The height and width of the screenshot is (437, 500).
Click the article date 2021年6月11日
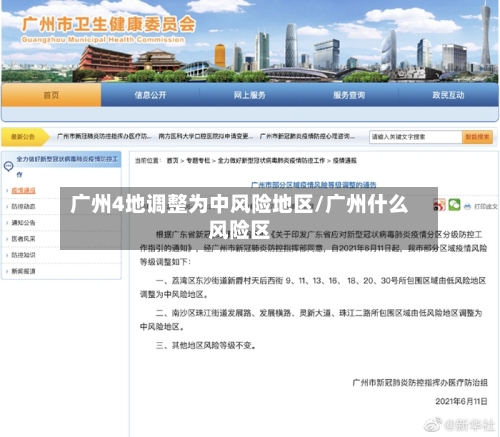click(x=461, y=401)
